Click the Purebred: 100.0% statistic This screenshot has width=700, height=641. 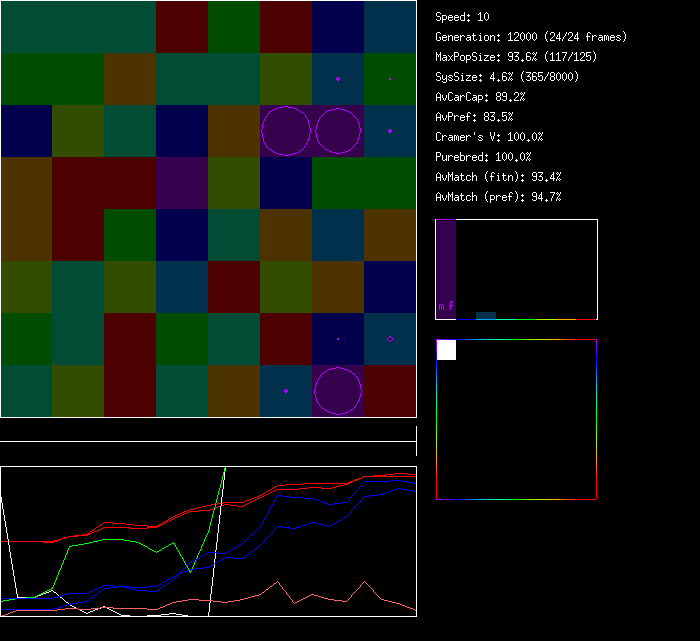click(x=483, y=157)
